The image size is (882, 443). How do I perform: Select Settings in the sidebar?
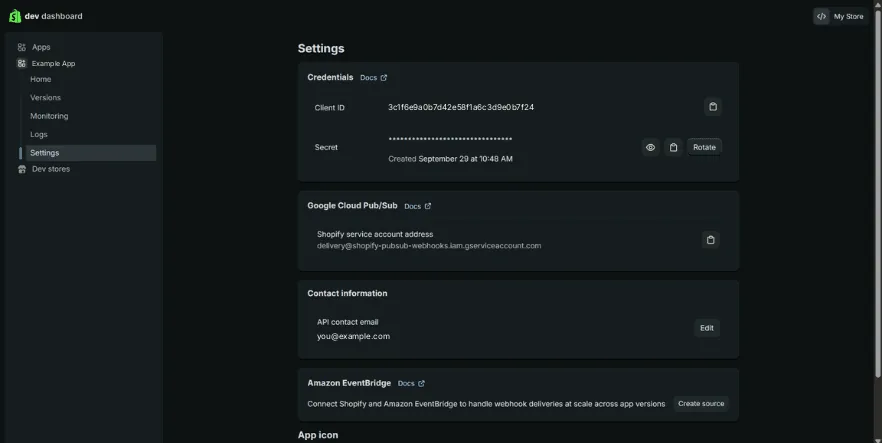point(90,153)
